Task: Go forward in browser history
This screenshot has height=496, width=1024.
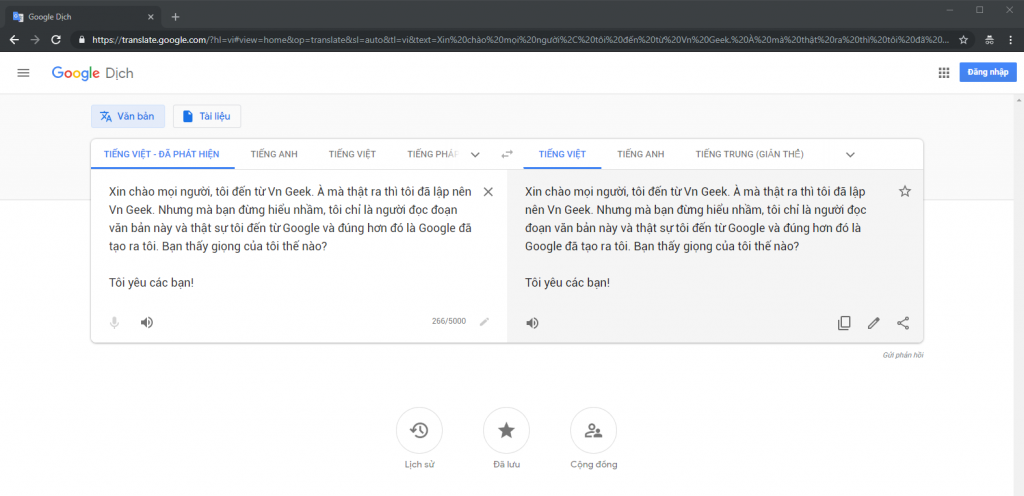Action: tap(35, 39)
